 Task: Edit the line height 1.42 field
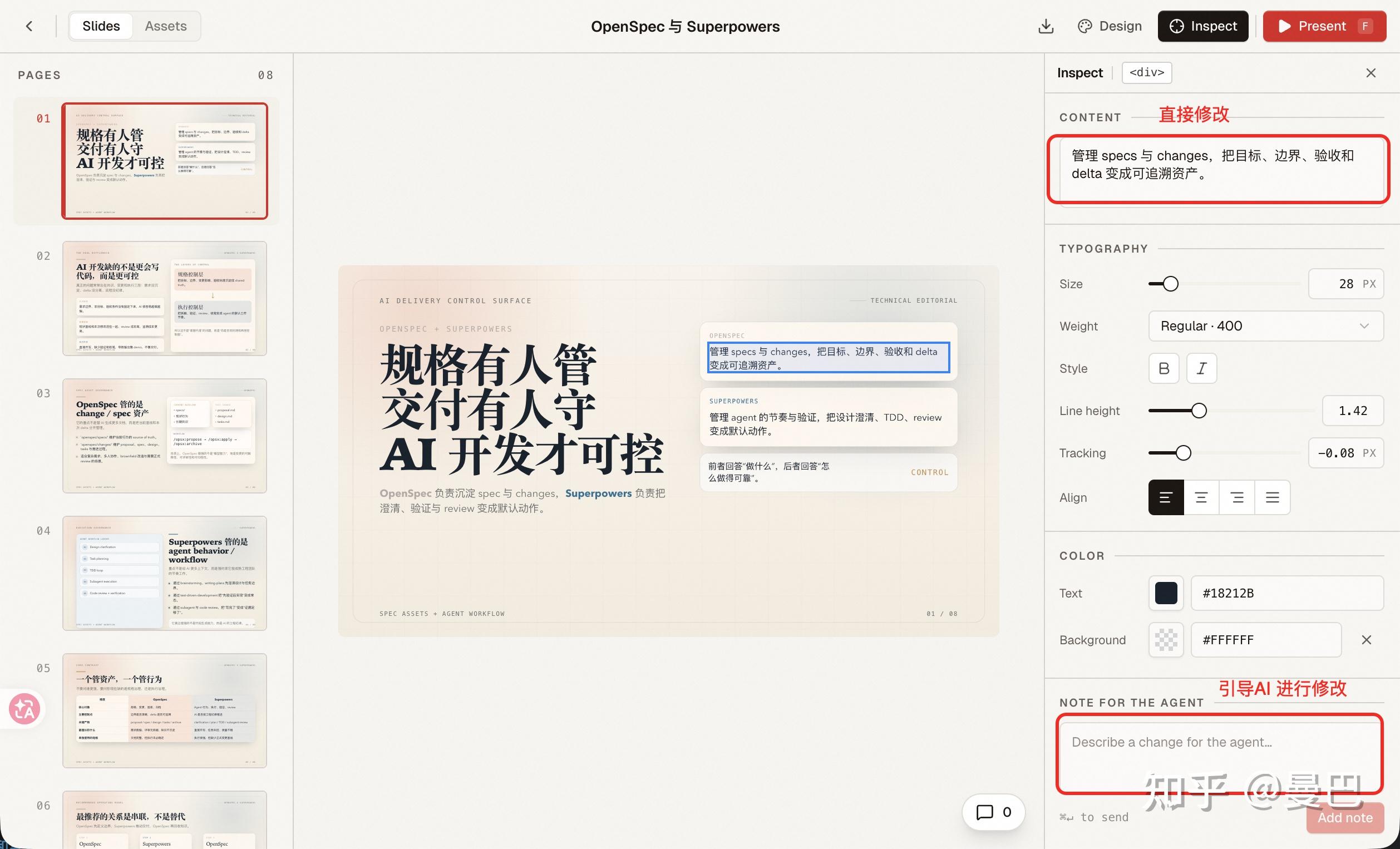1352,411
